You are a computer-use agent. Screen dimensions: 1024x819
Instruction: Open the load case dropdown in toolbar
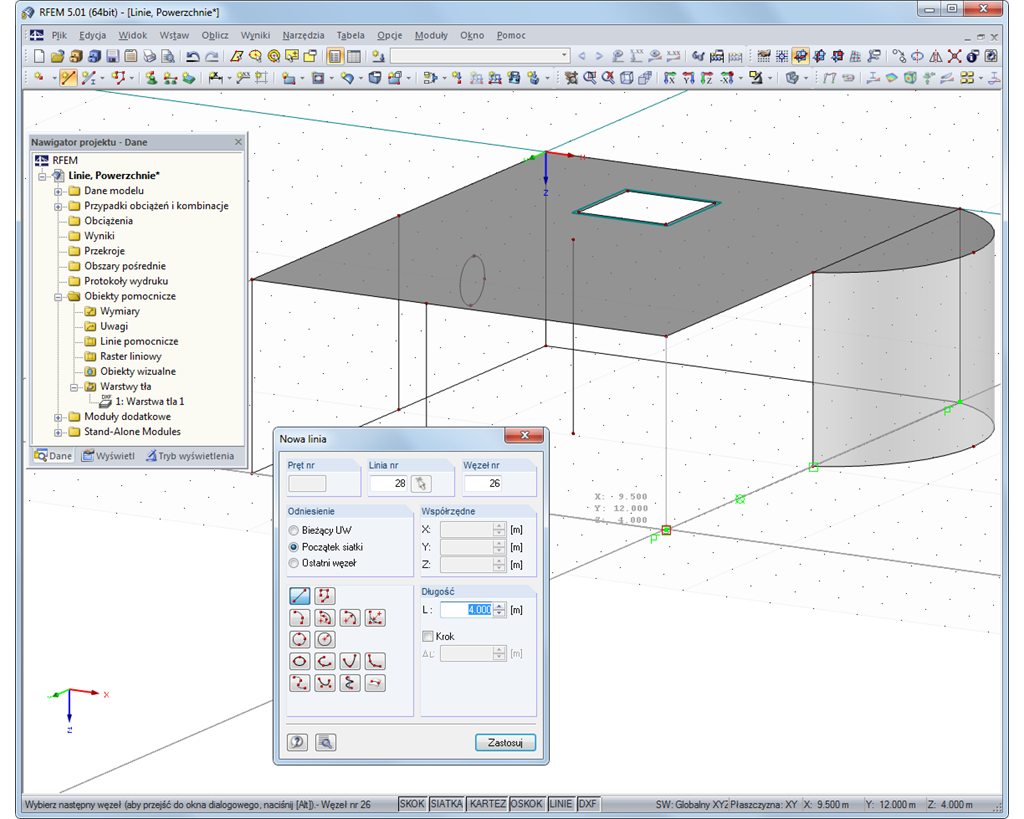click(x=564, y=56)
